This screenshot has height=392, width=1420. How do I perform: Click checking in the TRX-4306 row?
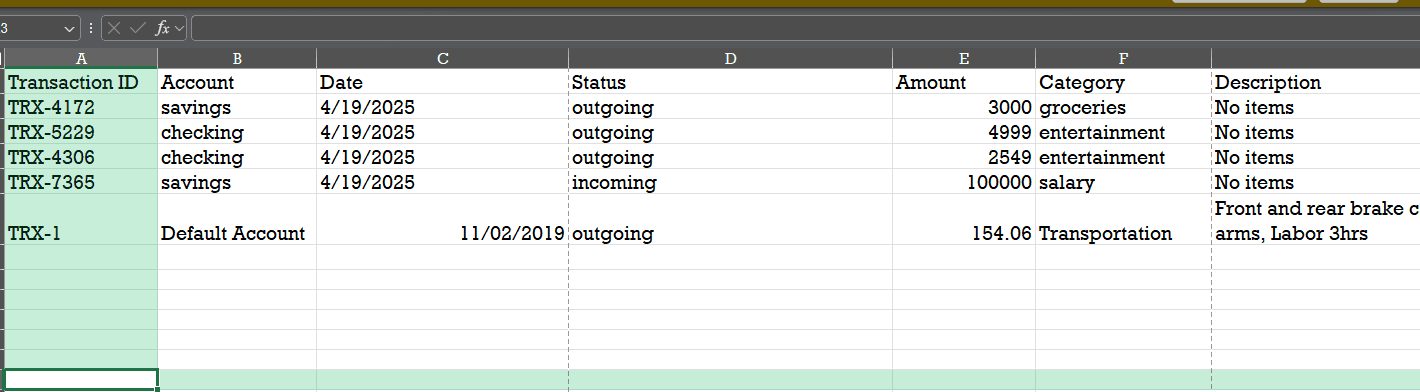click(237, 157)
